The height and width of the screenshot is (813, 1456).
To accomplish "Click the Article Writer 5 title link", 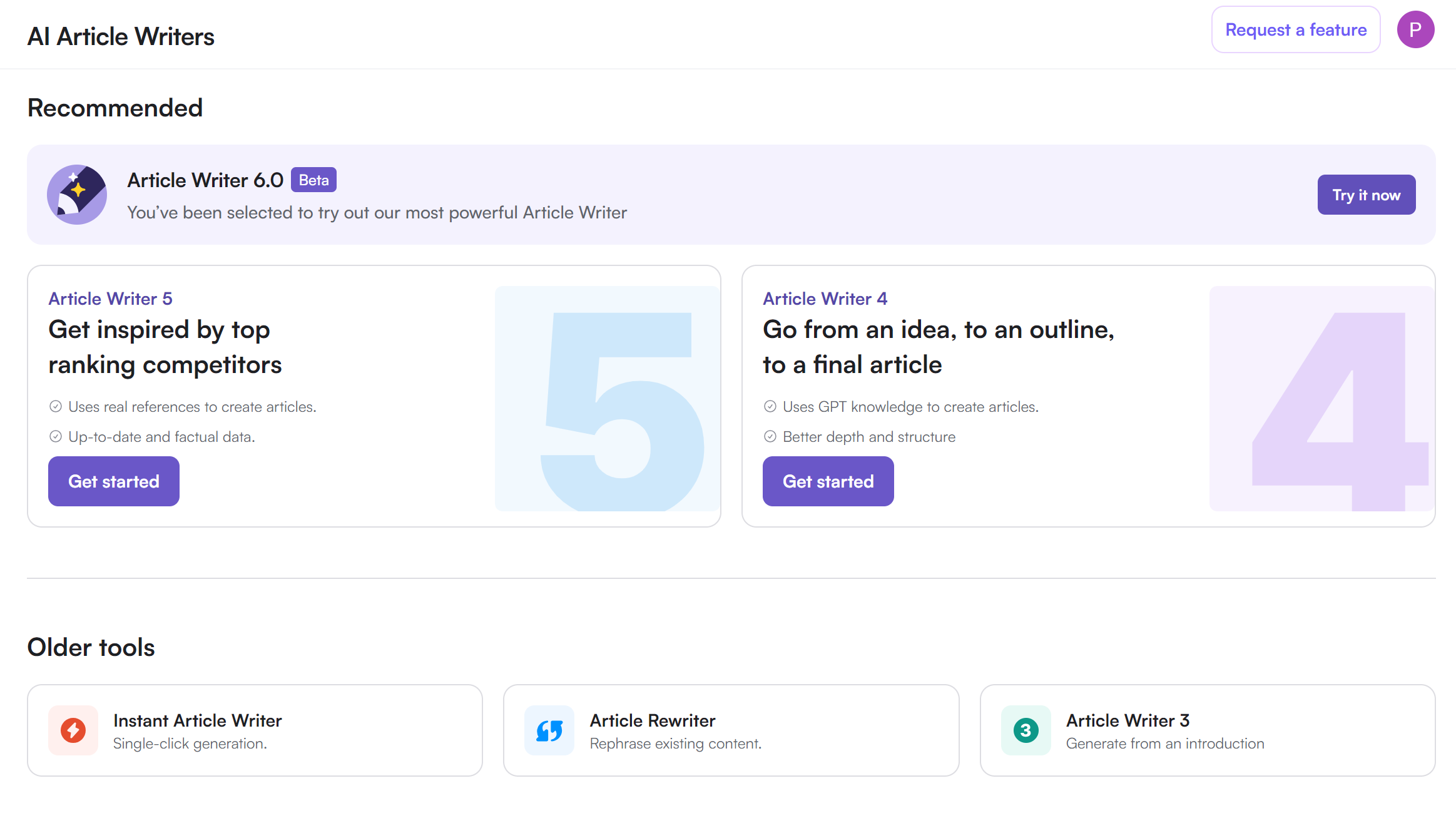I will [x=110, y=299].
